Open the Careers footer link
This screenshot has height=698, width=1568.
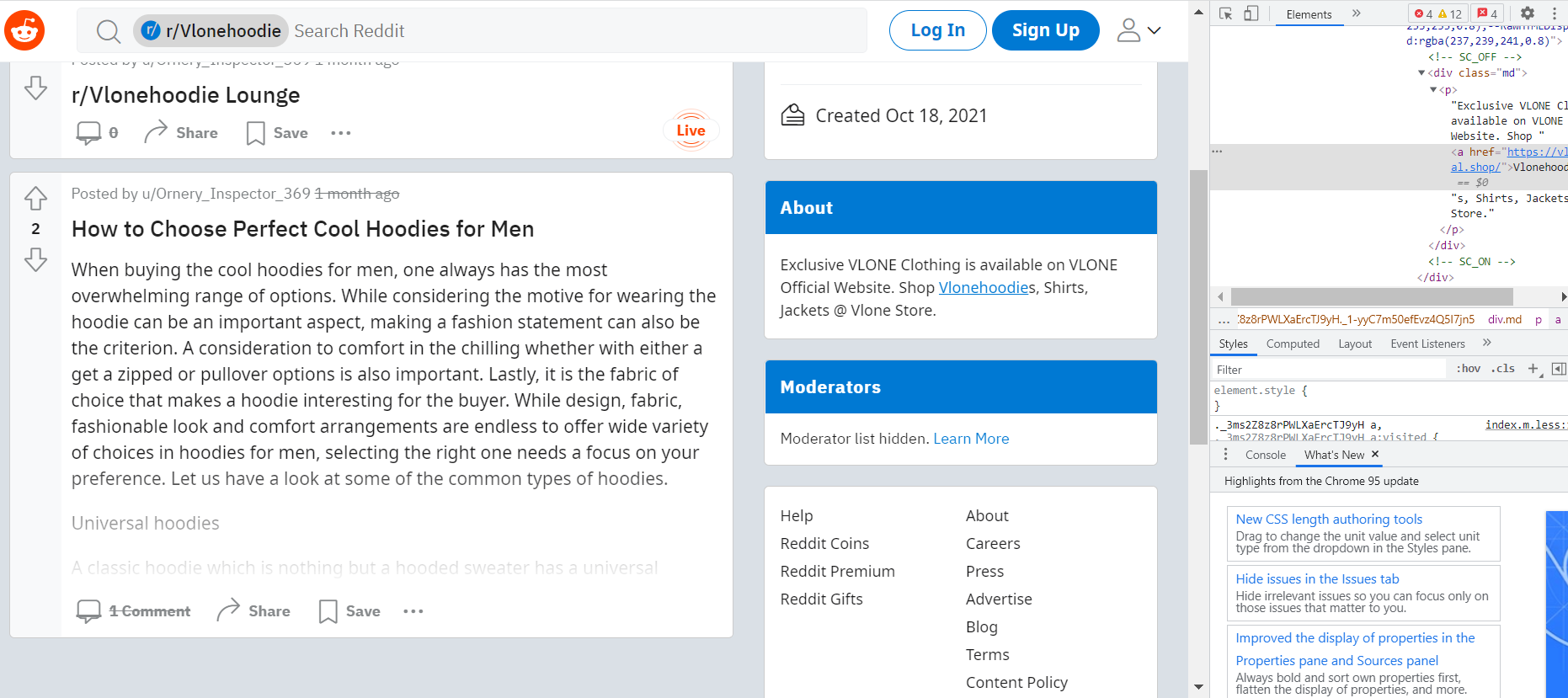coord(993,543)
